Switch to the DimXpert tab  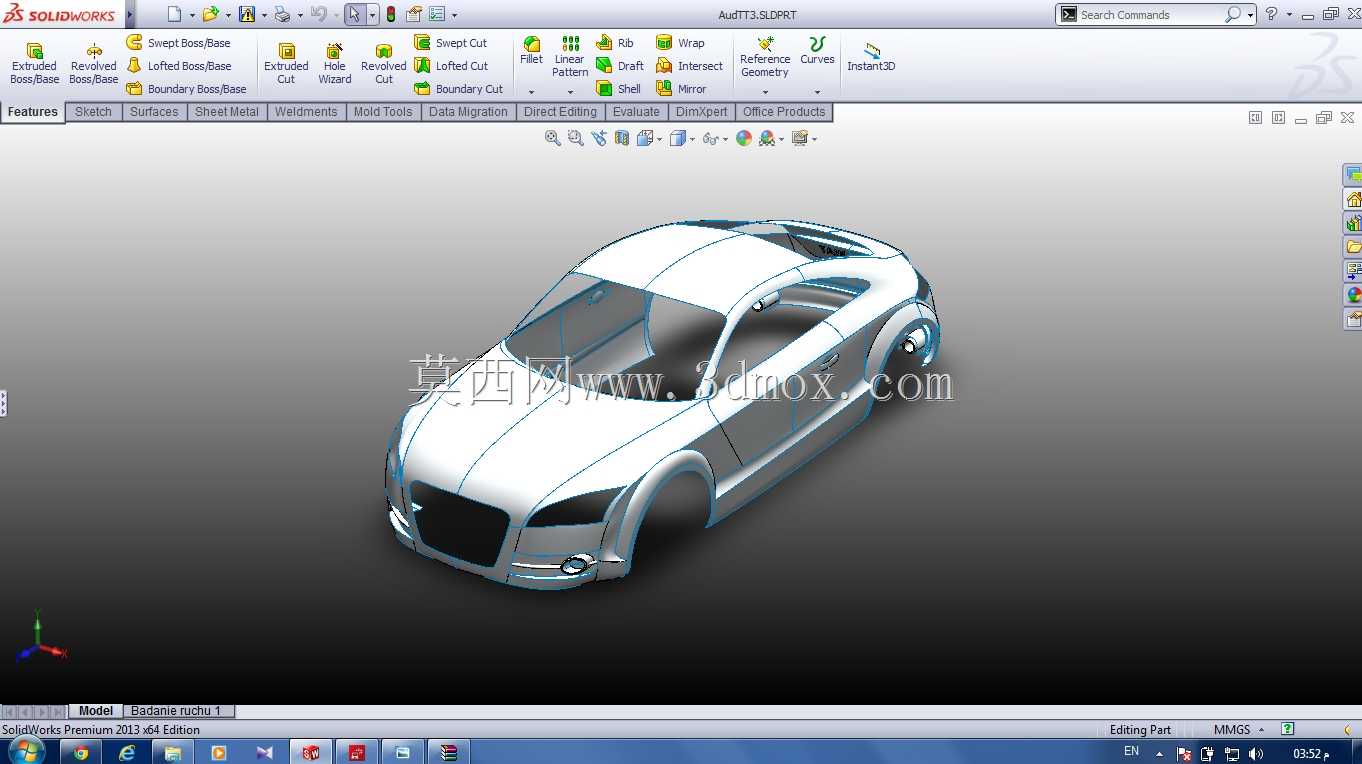pyautogui.click(x=702, y=112)
